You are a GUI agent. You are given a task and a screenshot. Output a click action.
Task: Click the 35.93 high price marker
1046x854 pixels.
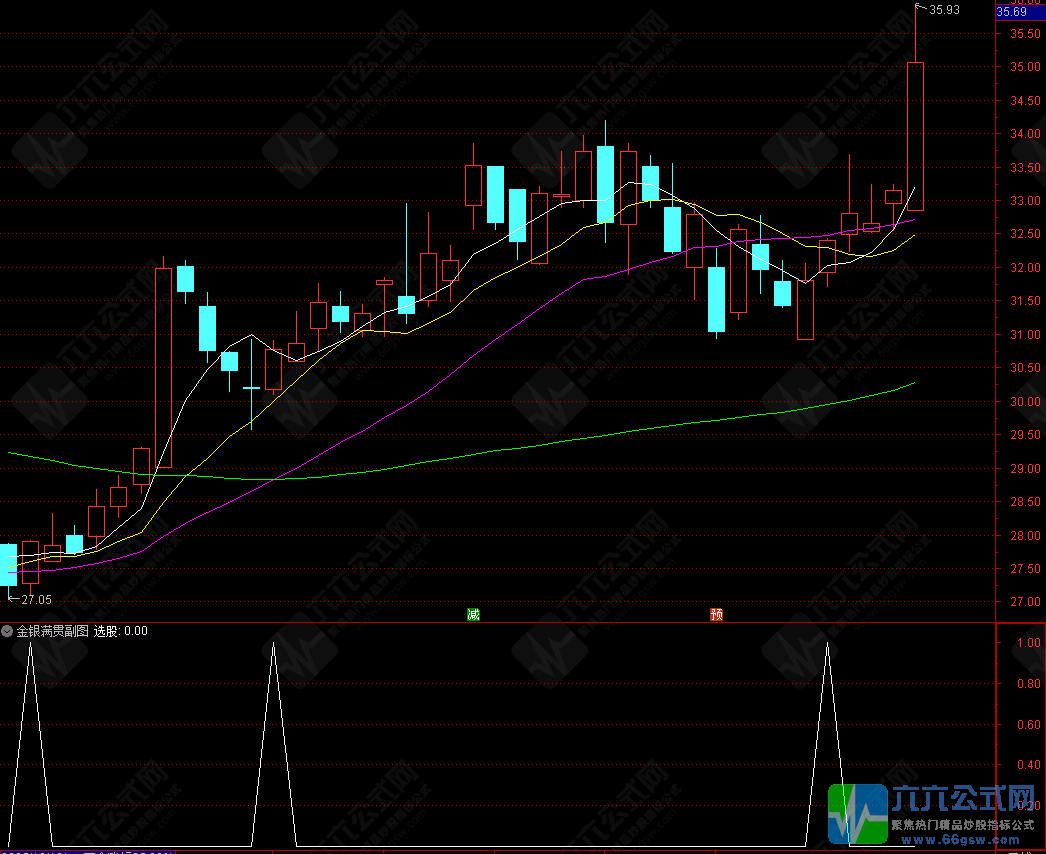945,10
